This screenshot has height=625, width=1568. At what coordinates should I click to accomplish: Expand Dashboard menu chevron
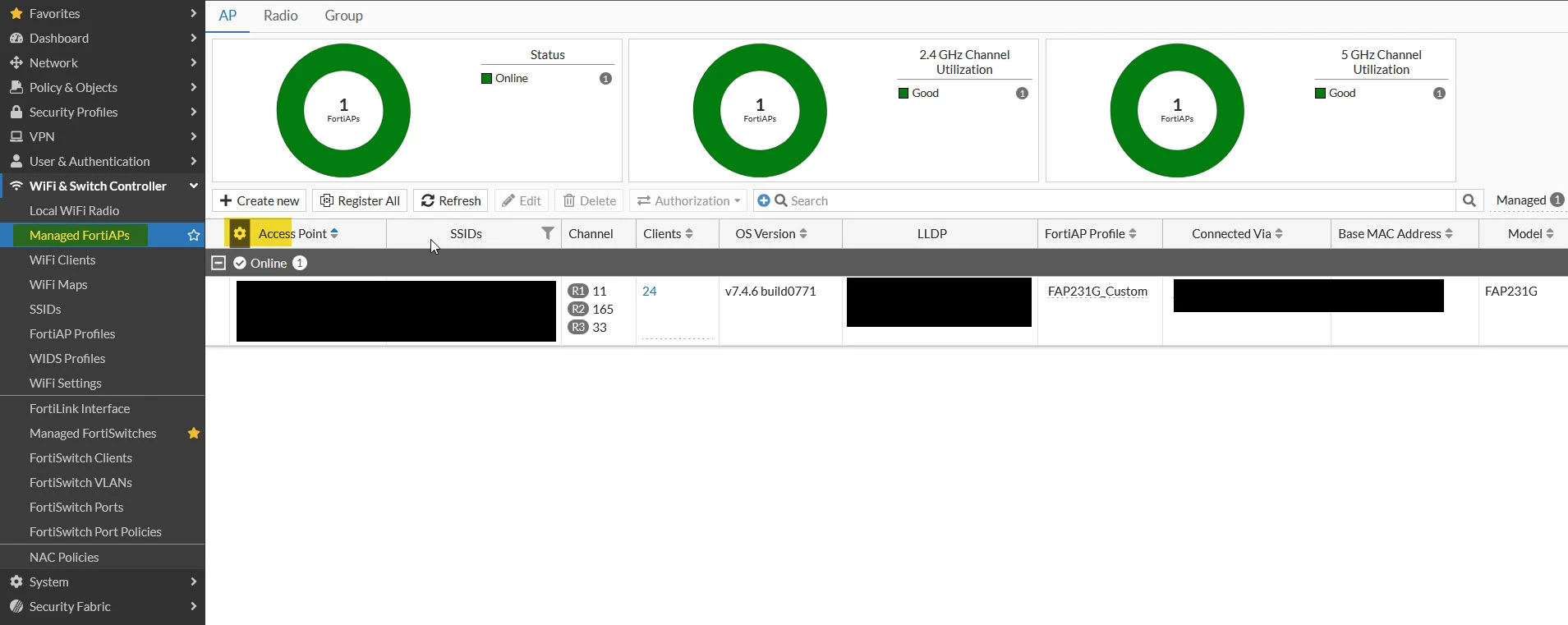[x=193, y=38]
